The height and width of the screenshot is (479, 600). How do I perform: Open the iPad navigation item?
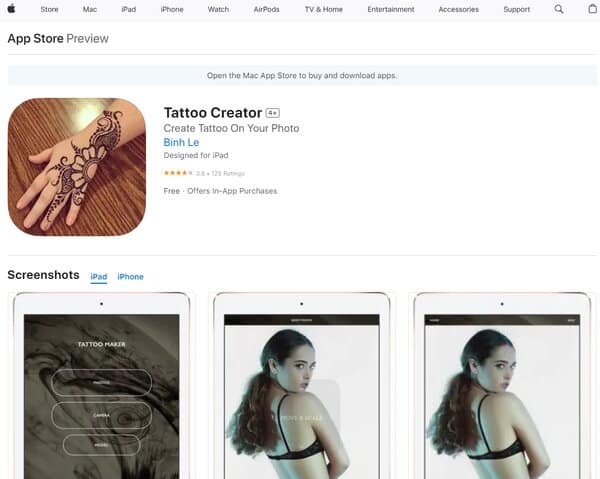[129, 10]
